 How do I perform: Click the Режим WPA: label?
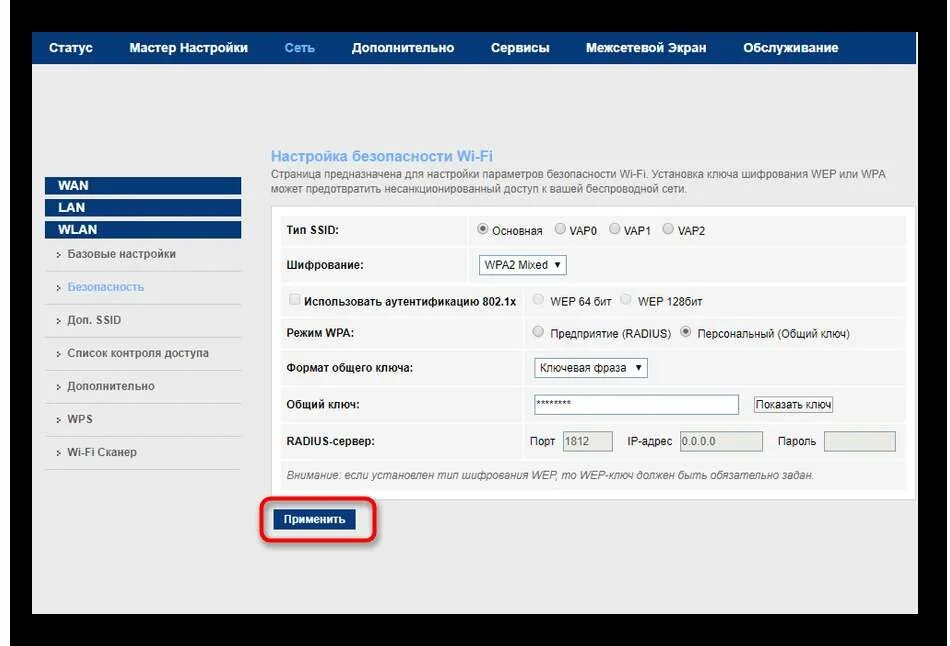(320, 333)
